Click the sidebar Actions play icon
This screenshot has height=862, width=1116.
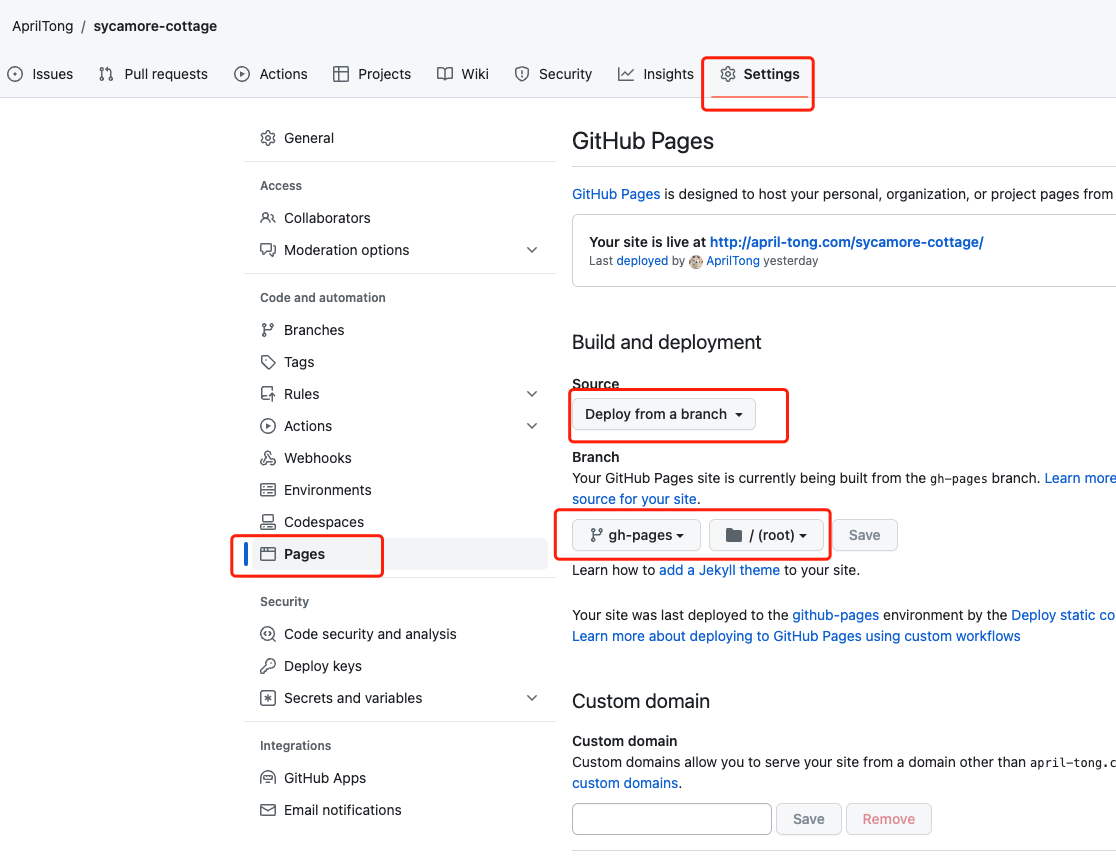tap(268, 426)
